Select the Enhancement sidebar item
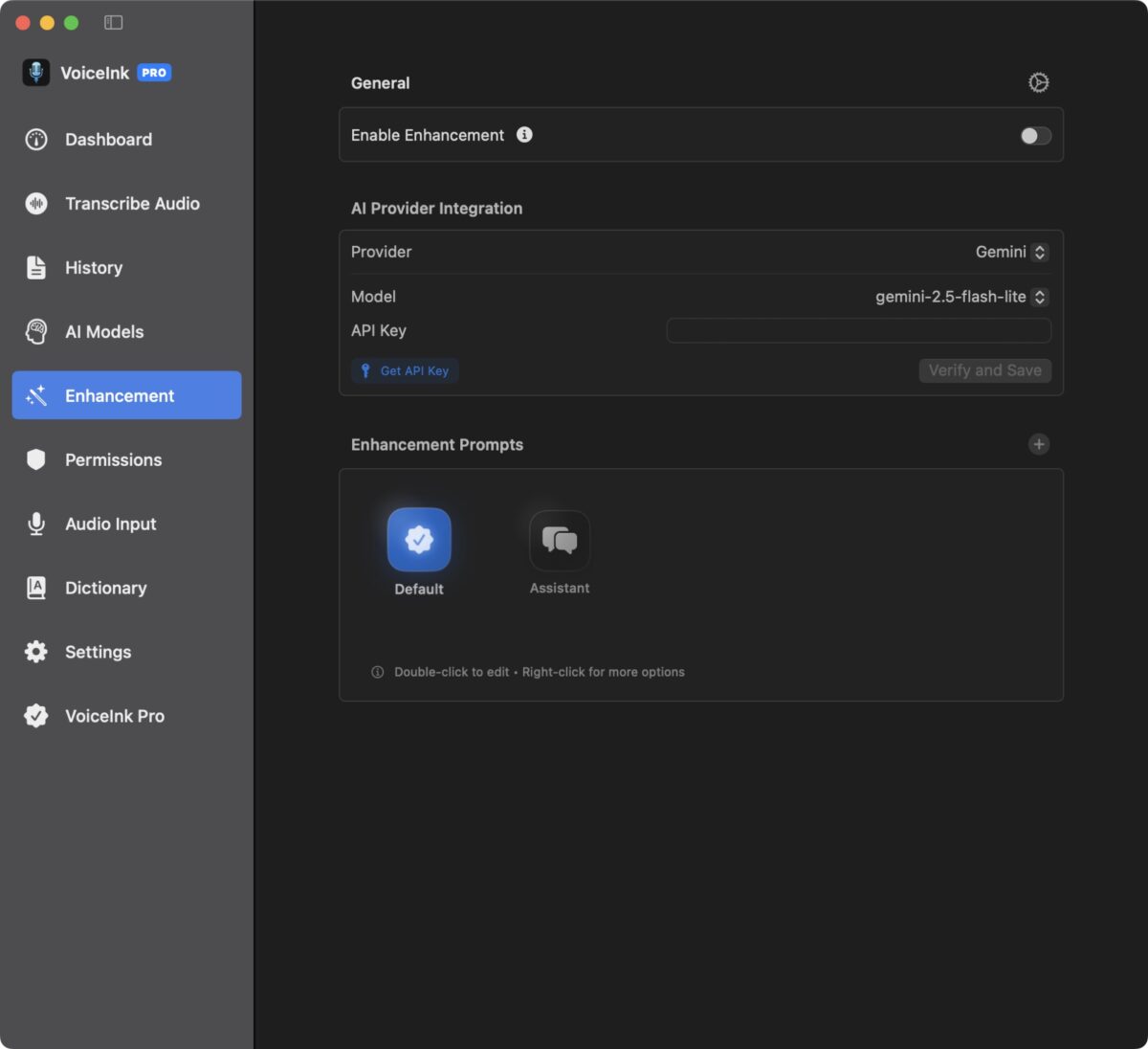1148x1049 pixels. (x=126, y=395)
